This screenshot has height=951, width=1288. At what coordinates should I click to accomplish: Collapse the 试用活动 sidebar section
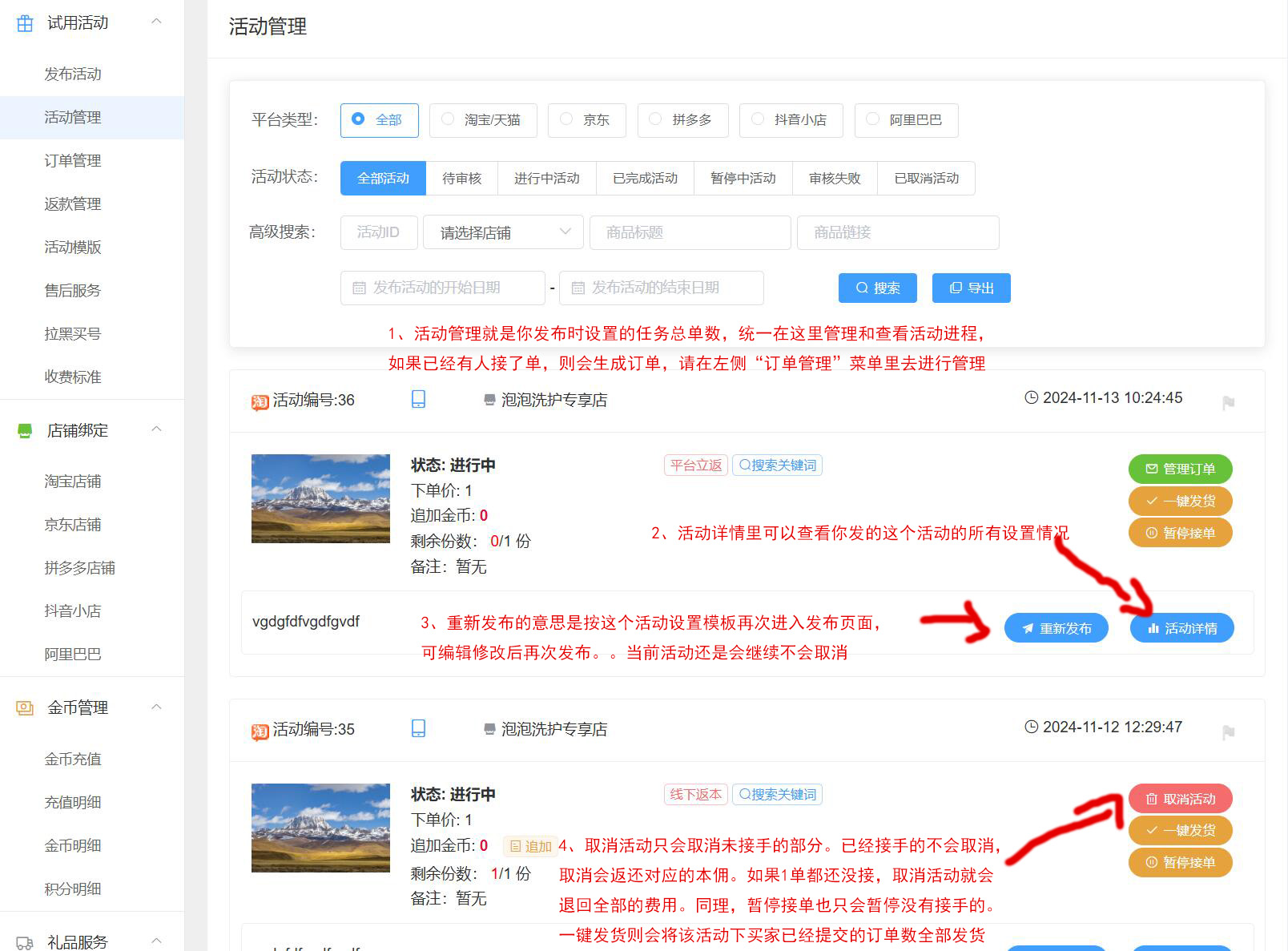click(157, 22)
